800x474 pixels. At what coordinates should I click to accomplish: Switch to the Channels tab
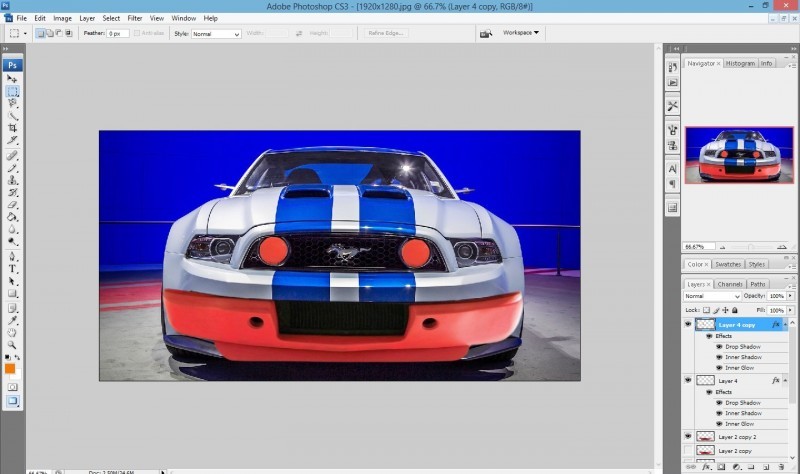(730, 284)
